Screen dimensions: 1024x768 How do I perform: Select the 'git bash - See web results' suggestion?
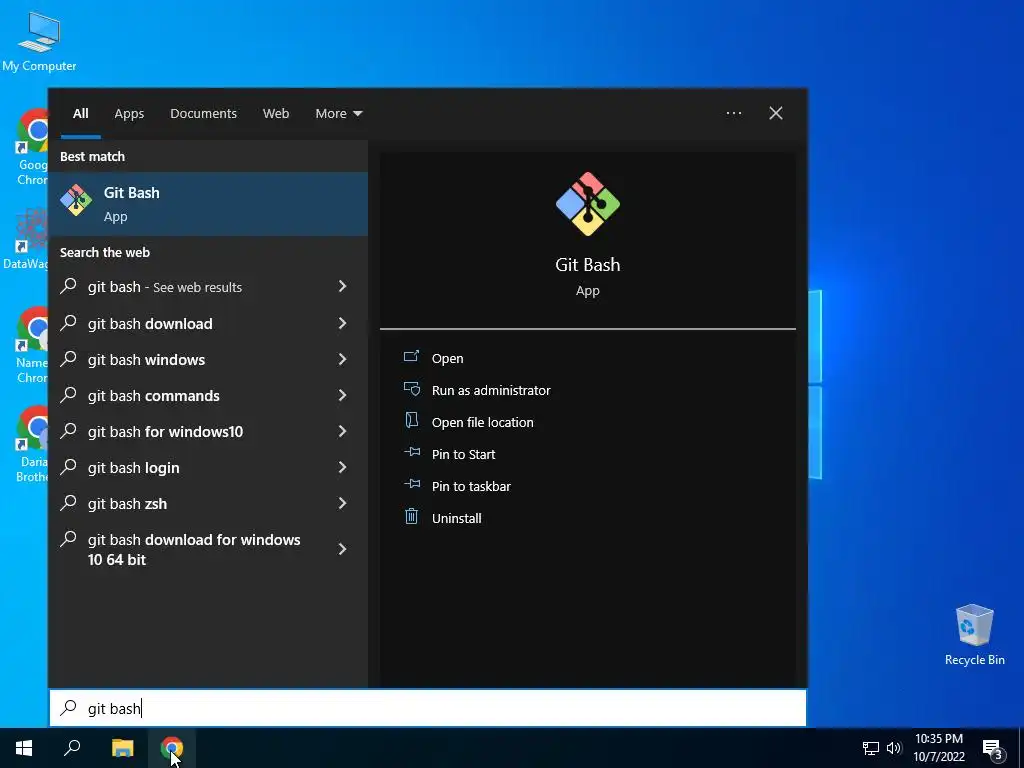pos(208,286)
